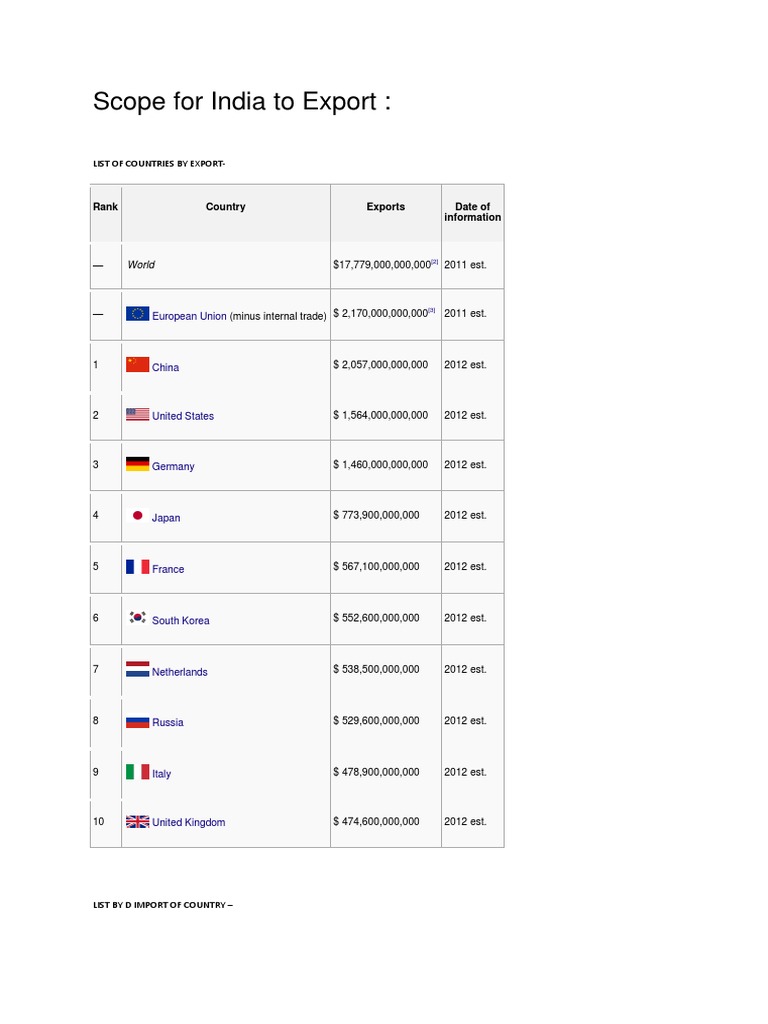
Task: Click the United States flag icon
Action: pyautogui.click(x=137, y=414)
